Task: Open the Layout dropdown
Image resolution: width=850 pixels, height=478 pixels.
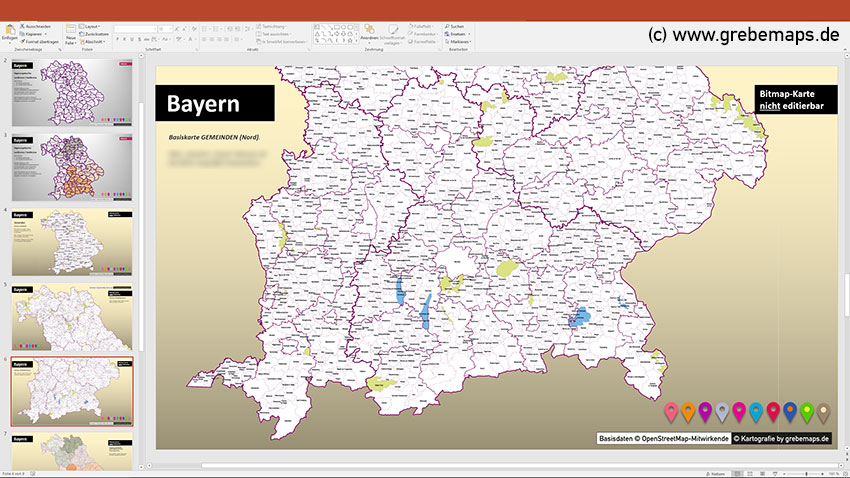Action: (92, 25)
